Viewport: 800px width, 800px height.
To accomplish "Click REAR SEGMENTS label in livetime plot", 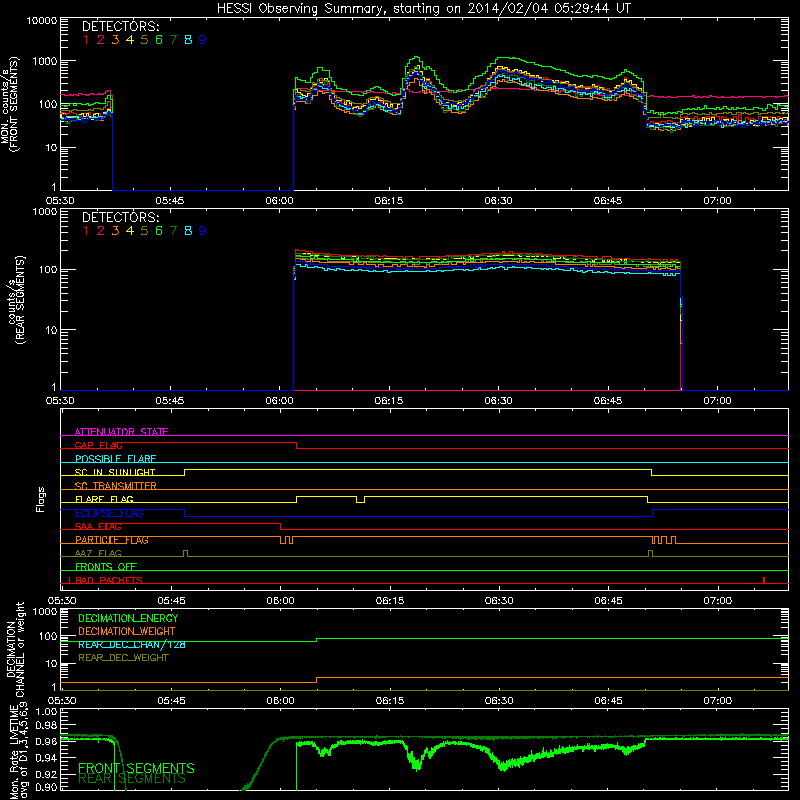I will coord(132,779).
